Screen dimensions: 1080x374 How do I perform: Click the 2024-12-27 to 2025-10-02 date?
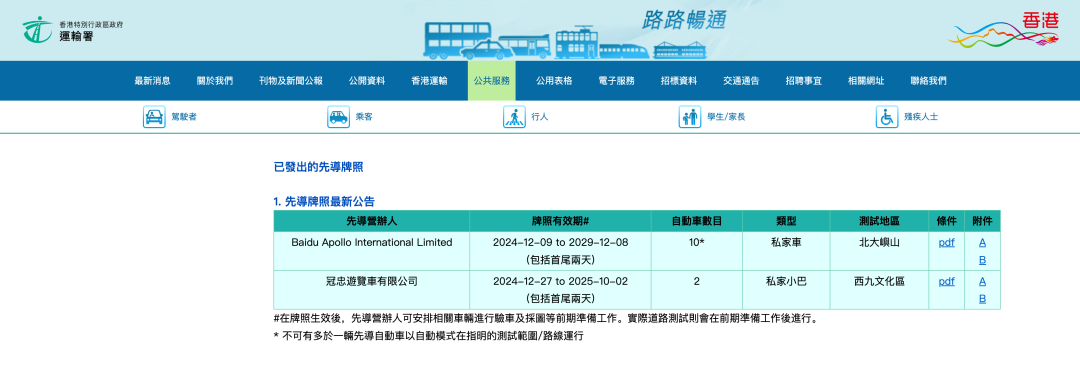[560, 281]
